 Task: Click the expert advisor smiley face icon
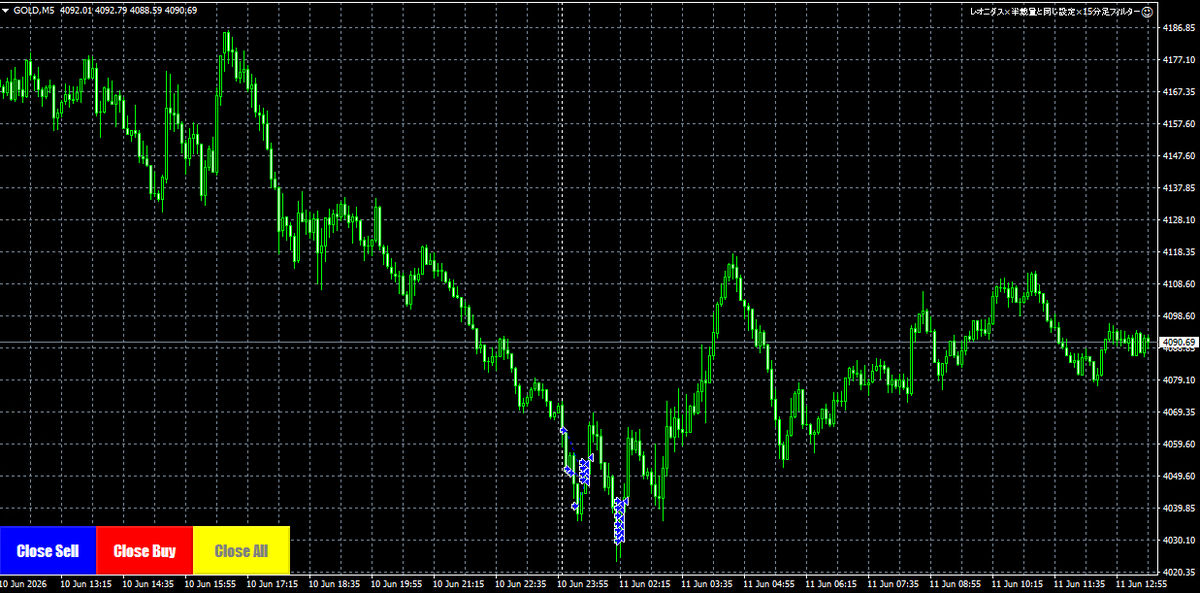tap(1148, 11)
